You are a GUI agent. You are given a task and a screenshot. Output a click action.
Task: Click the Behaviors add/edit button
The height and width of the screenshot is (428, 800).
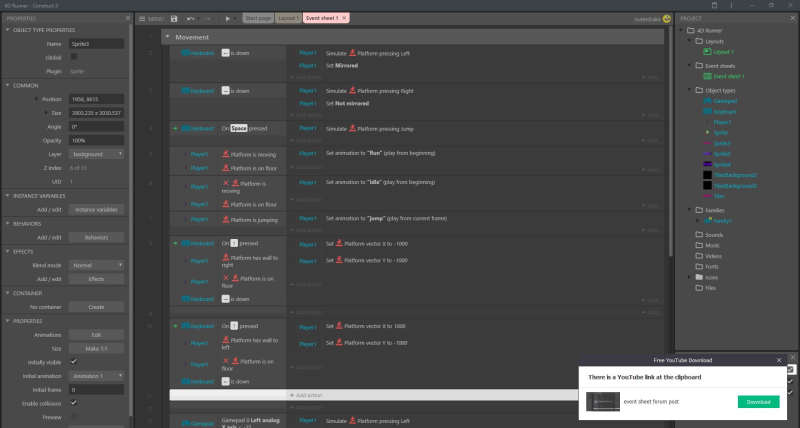point(96,237)
